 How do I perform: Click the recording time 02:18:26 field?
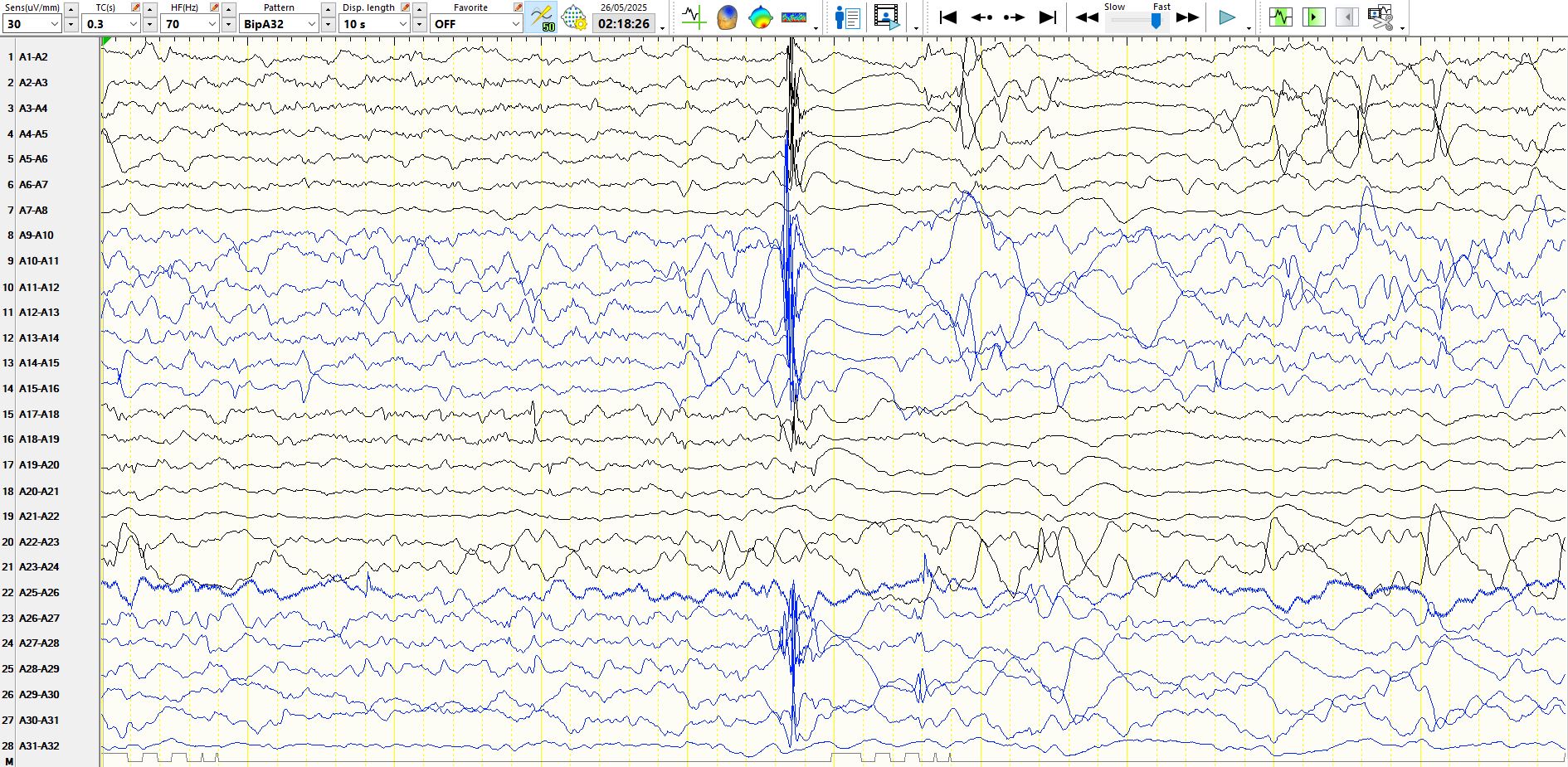(624, 24)
